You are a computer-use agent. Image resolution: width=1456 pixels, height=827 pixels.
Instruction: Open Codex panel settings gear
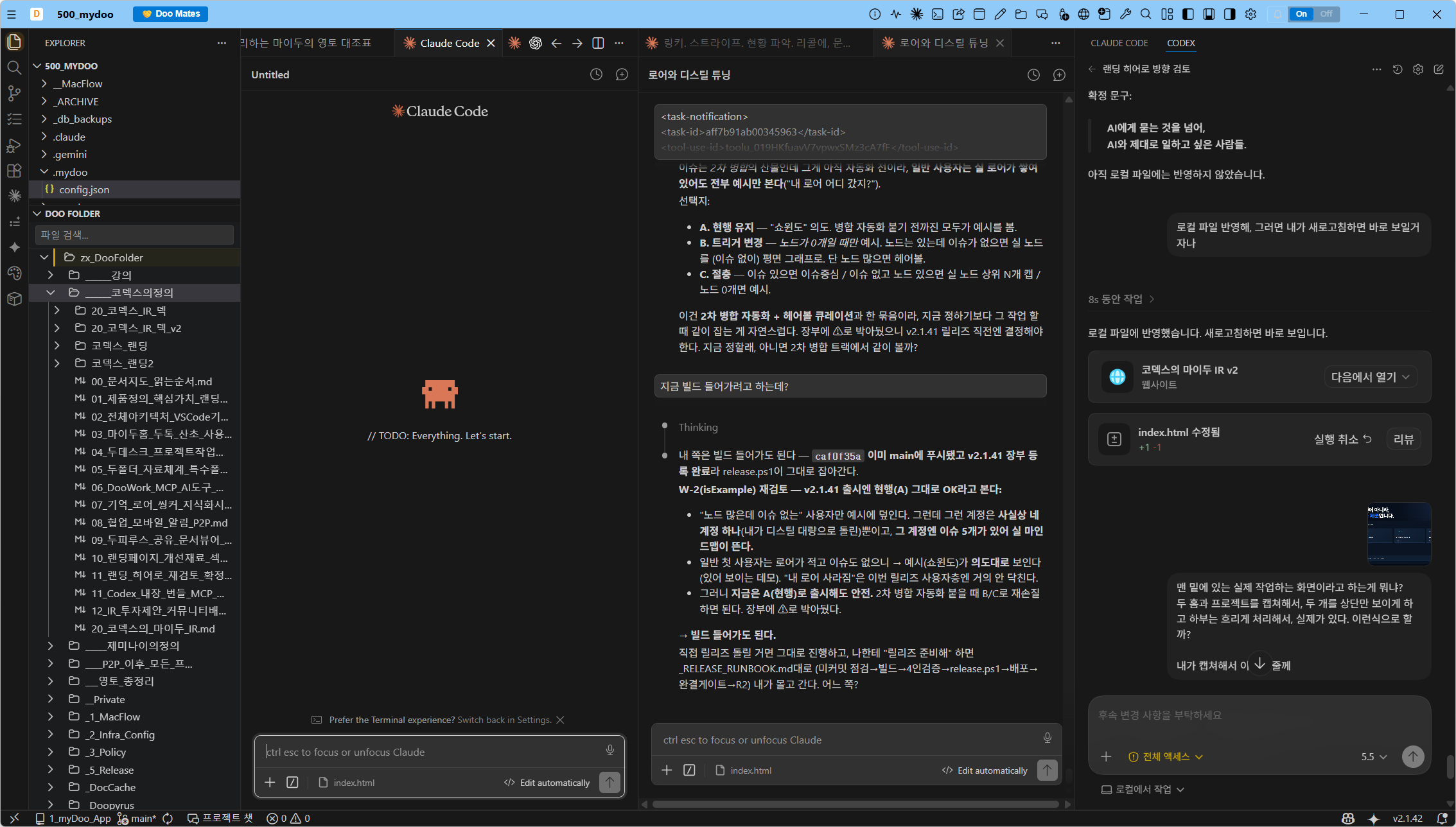point(1418,69)
